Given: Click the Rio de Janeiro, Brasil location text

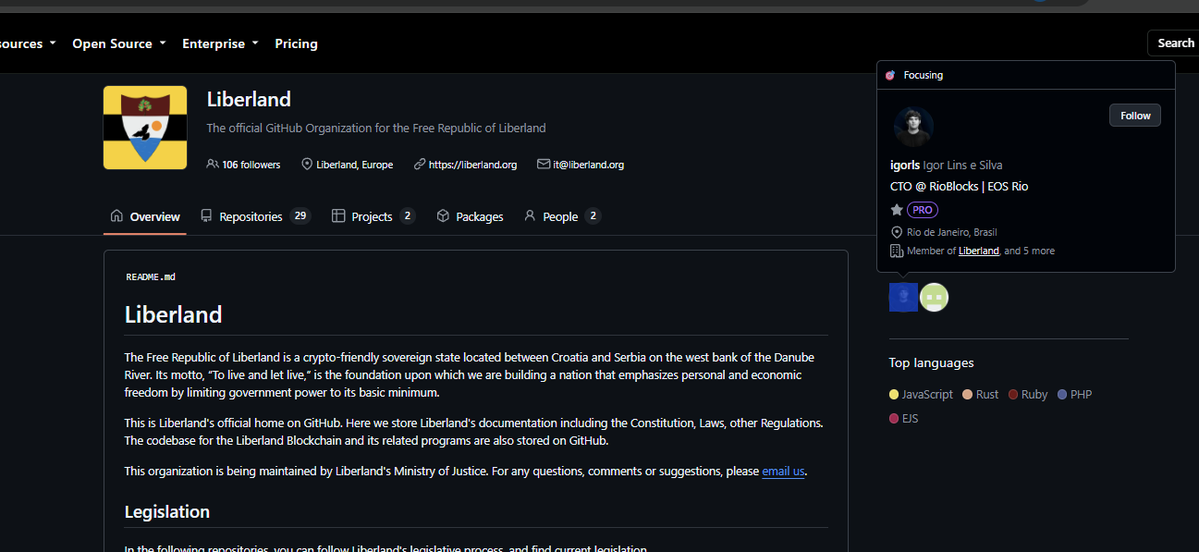Looking at the screenshot, I should [952, 232].
